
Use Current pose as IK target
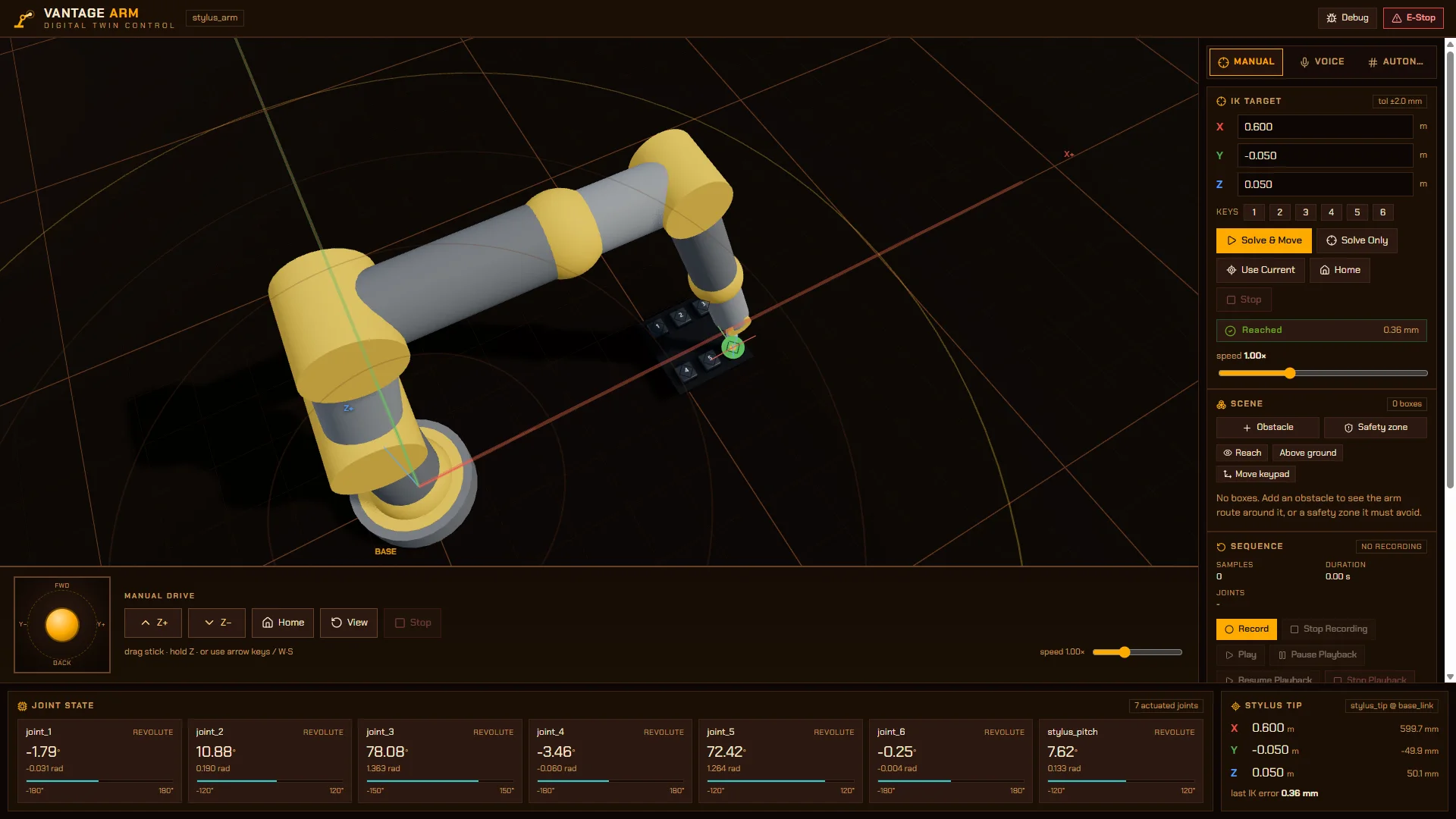[1260, 270]
